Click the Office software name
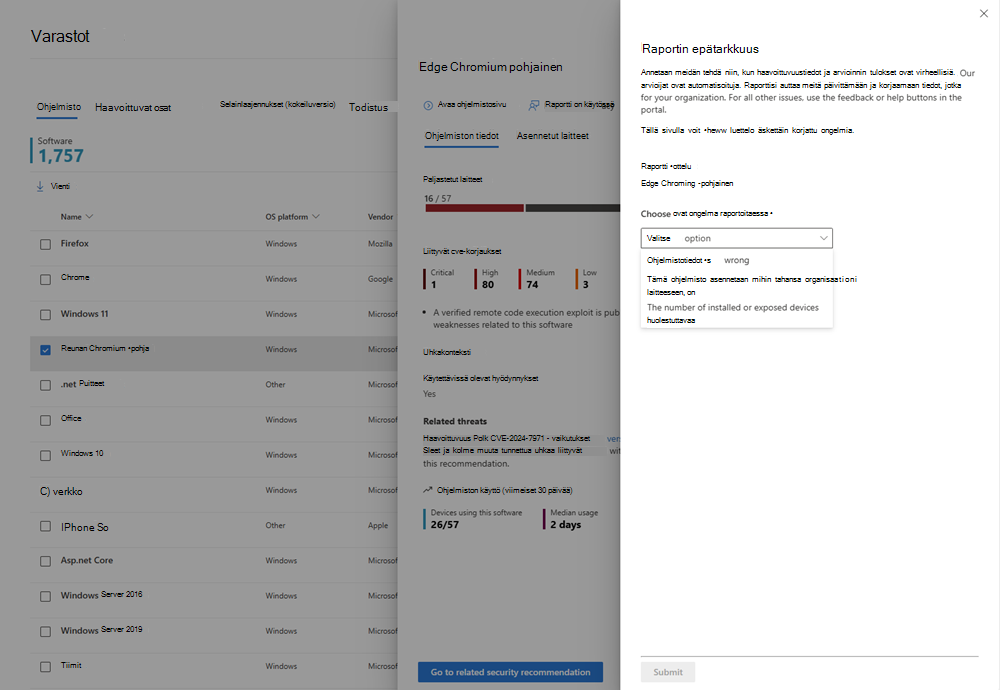 pos(71,418)
